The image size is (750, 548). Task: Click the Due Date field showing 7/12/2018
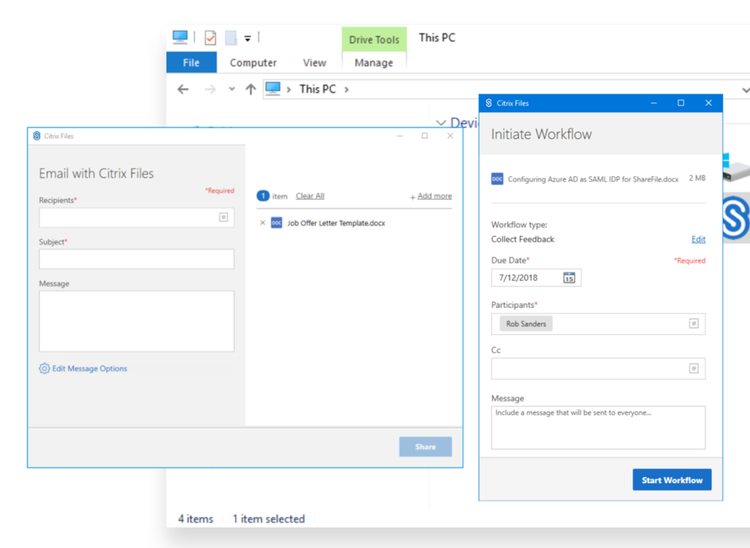click(x=536, y=277)
